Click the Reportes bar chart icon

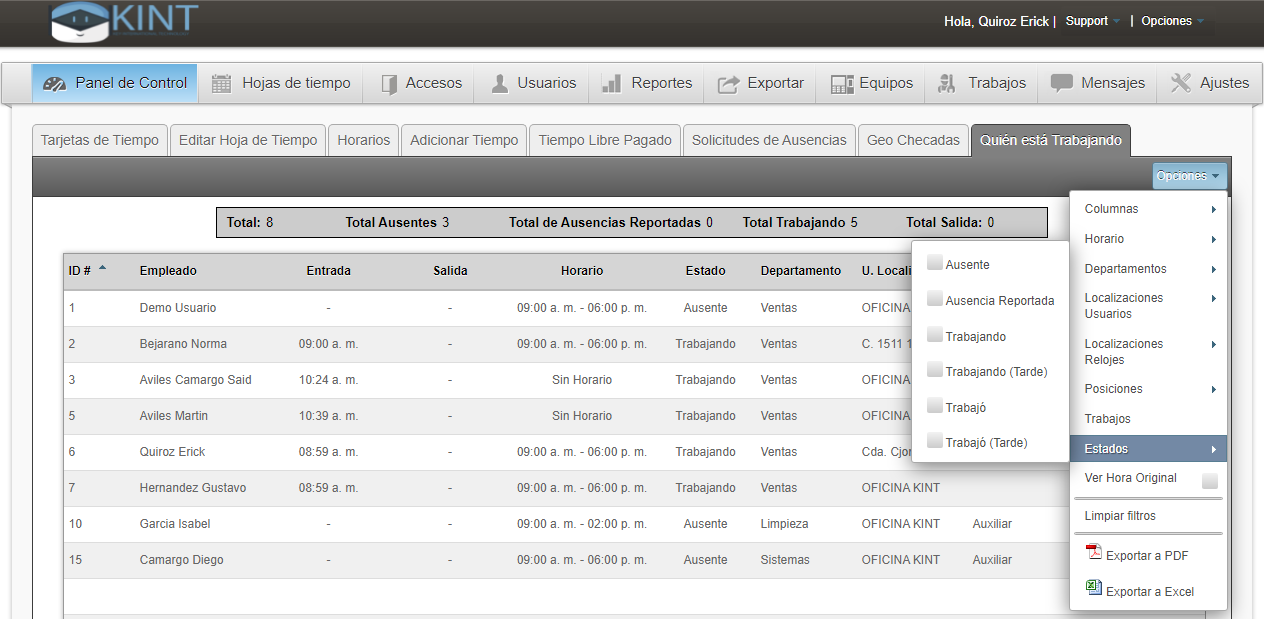pyautogui.click(x=612, y=84)
